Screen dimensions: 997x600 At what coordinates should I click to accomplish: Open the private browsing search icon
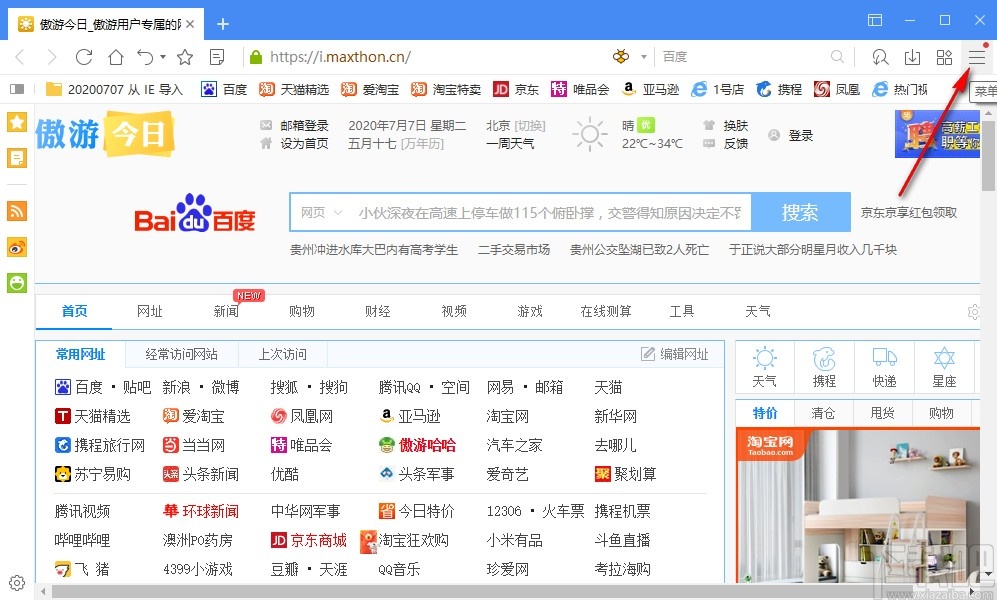[x=881, y=57]
